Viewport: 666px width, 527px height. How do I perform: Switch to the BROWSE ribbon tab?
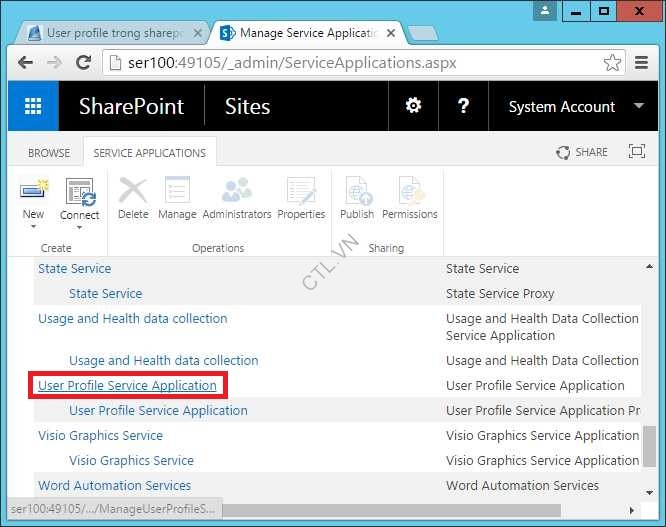coord(49,153)
